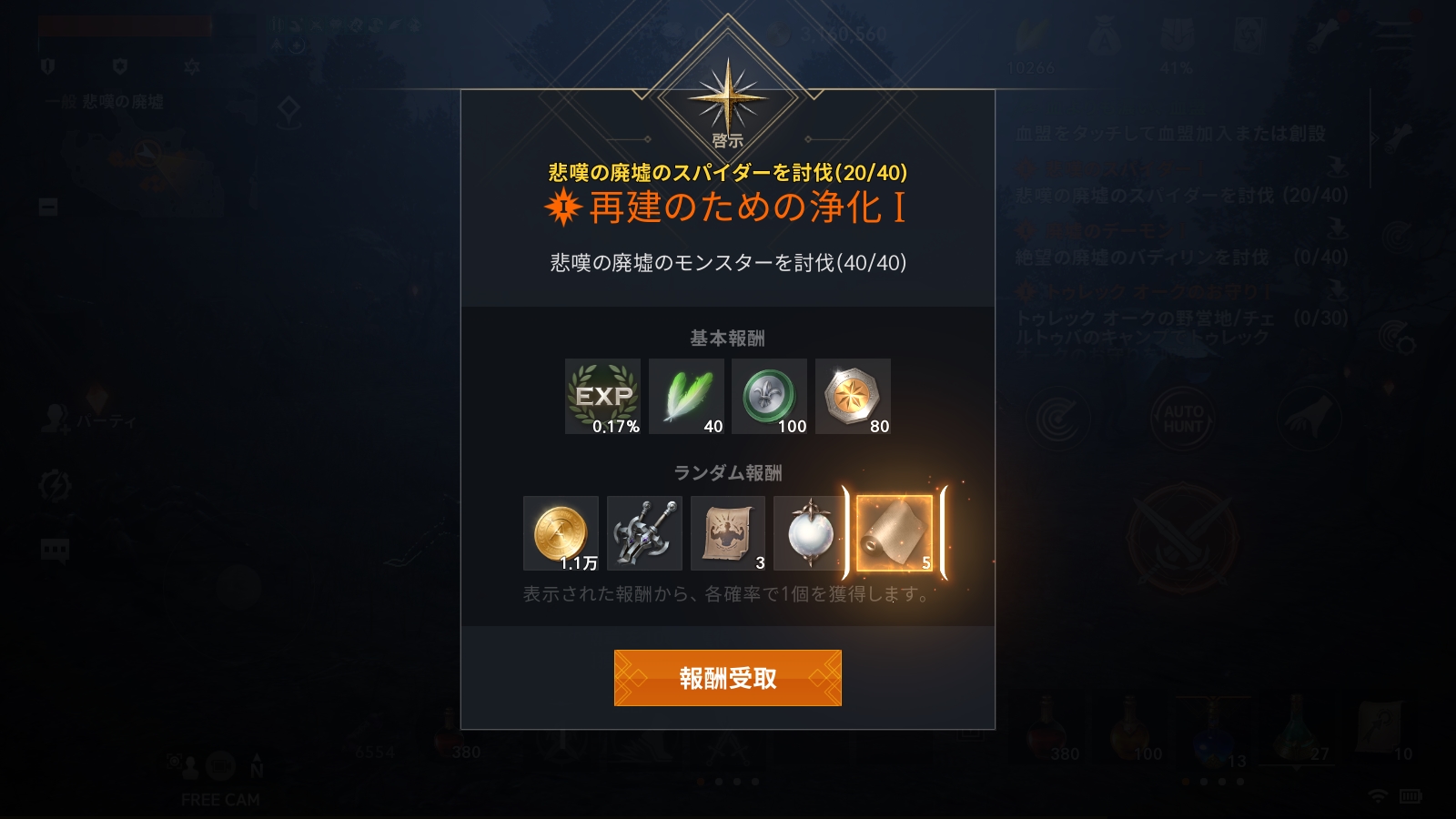The height and width of the screenshot is (819, 1456).
Task: Select the 悲嘆の廃墟のスパイダーを討伐 quest entry
Action: (x=1183, y=195)
